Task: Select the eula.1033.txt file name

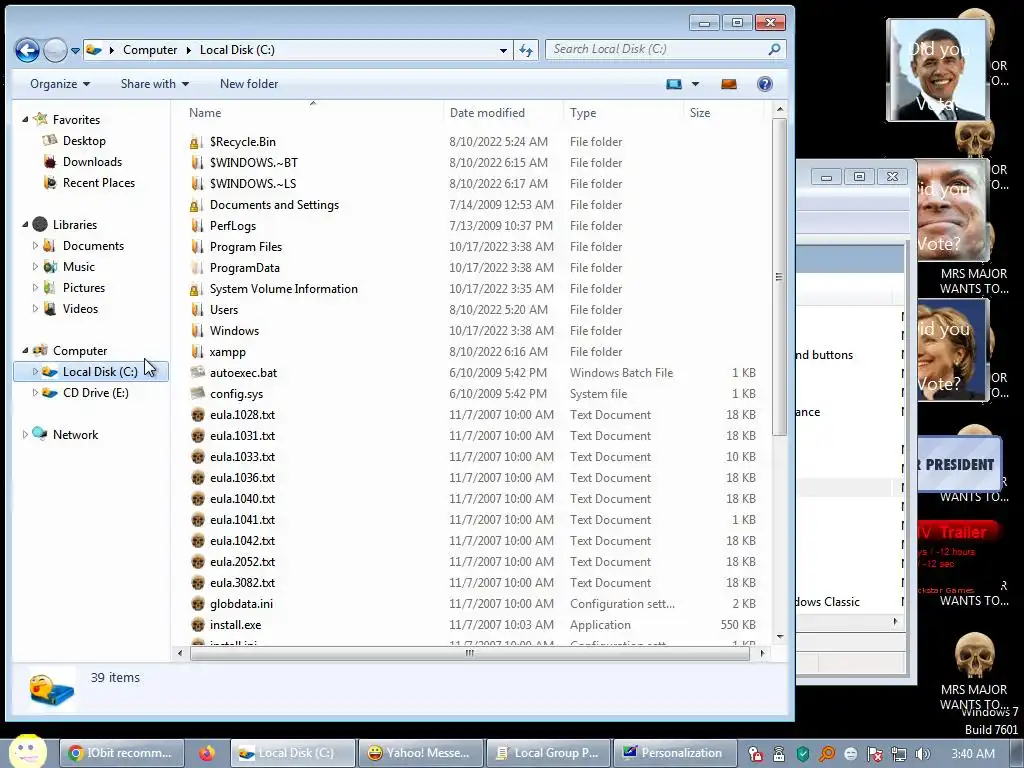Action: tap(242, 456)
